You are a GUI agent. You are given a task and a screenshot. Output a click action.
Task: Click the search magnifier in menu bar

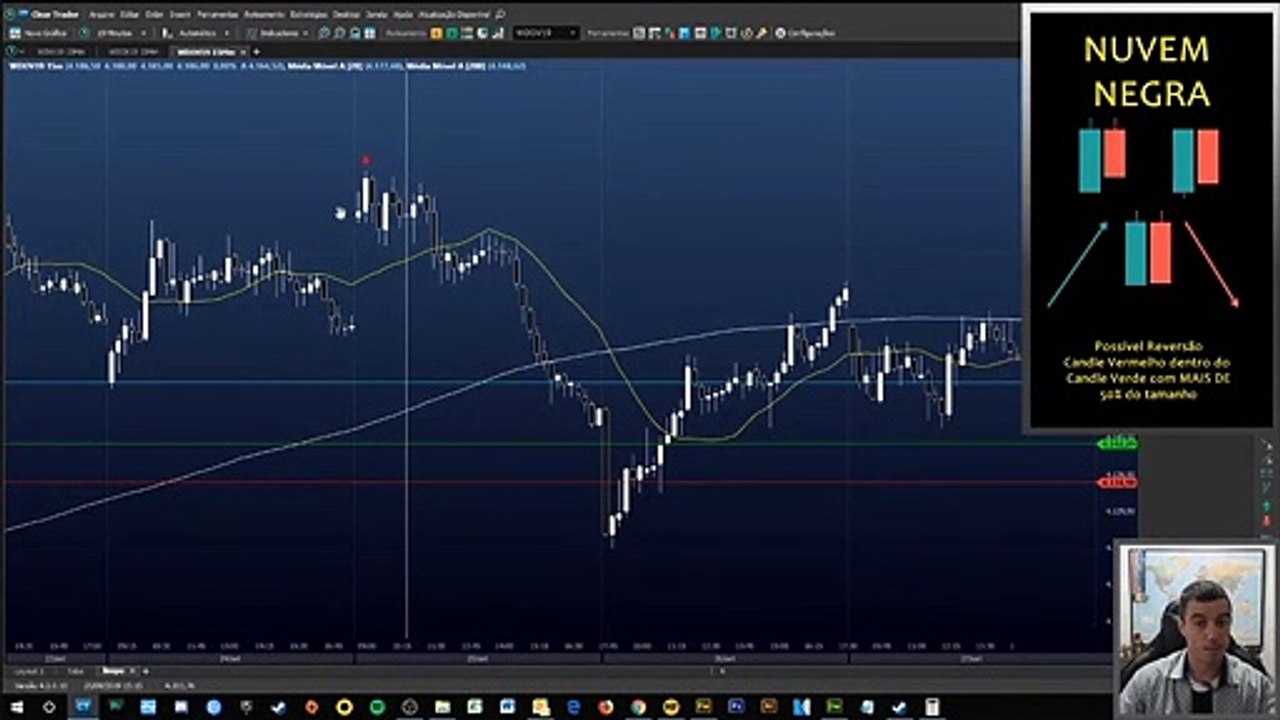(500, 15)
